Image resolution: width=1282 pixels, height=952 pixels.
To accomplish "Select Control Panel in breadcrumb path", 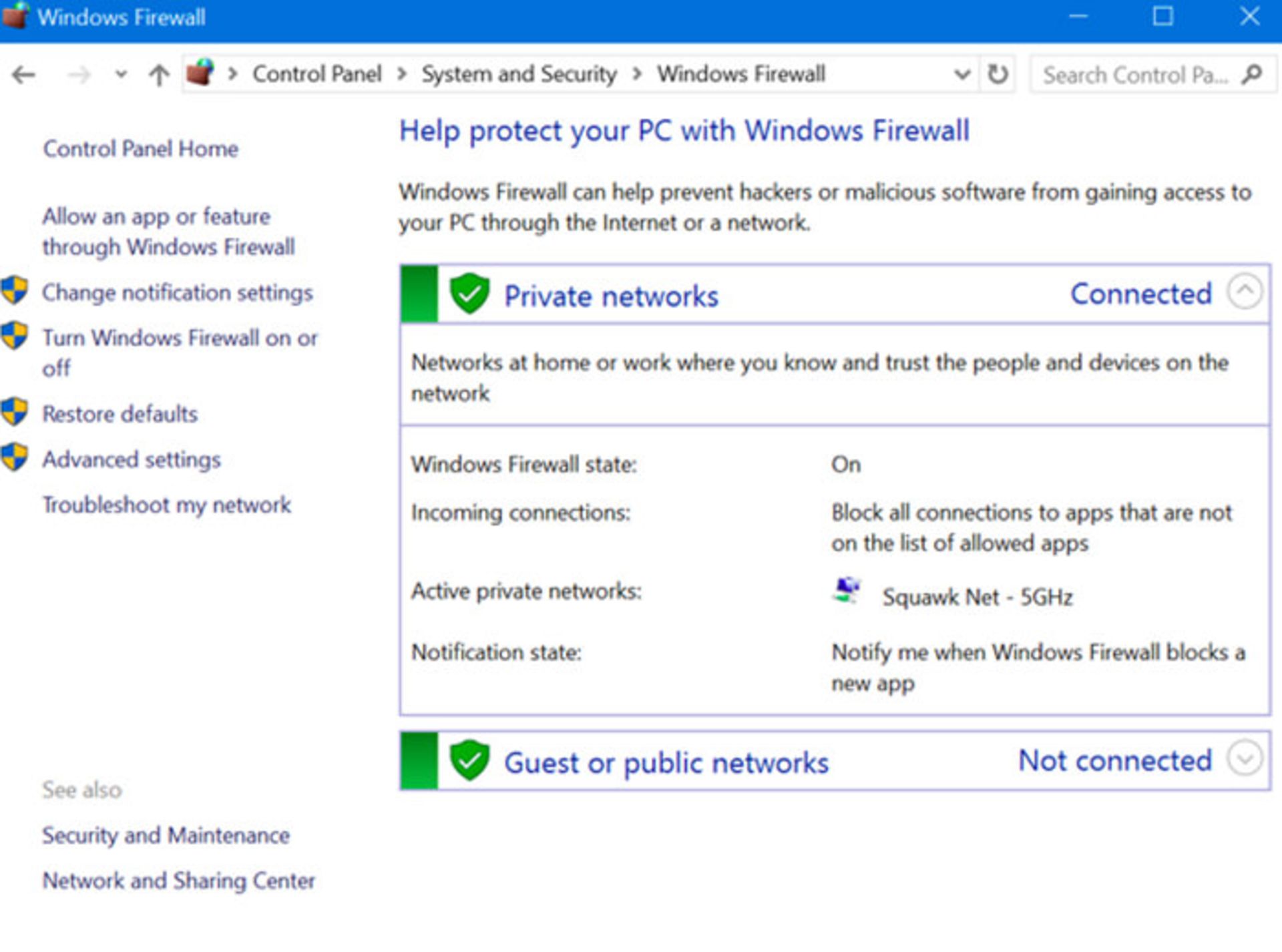I will pos(316,74).
